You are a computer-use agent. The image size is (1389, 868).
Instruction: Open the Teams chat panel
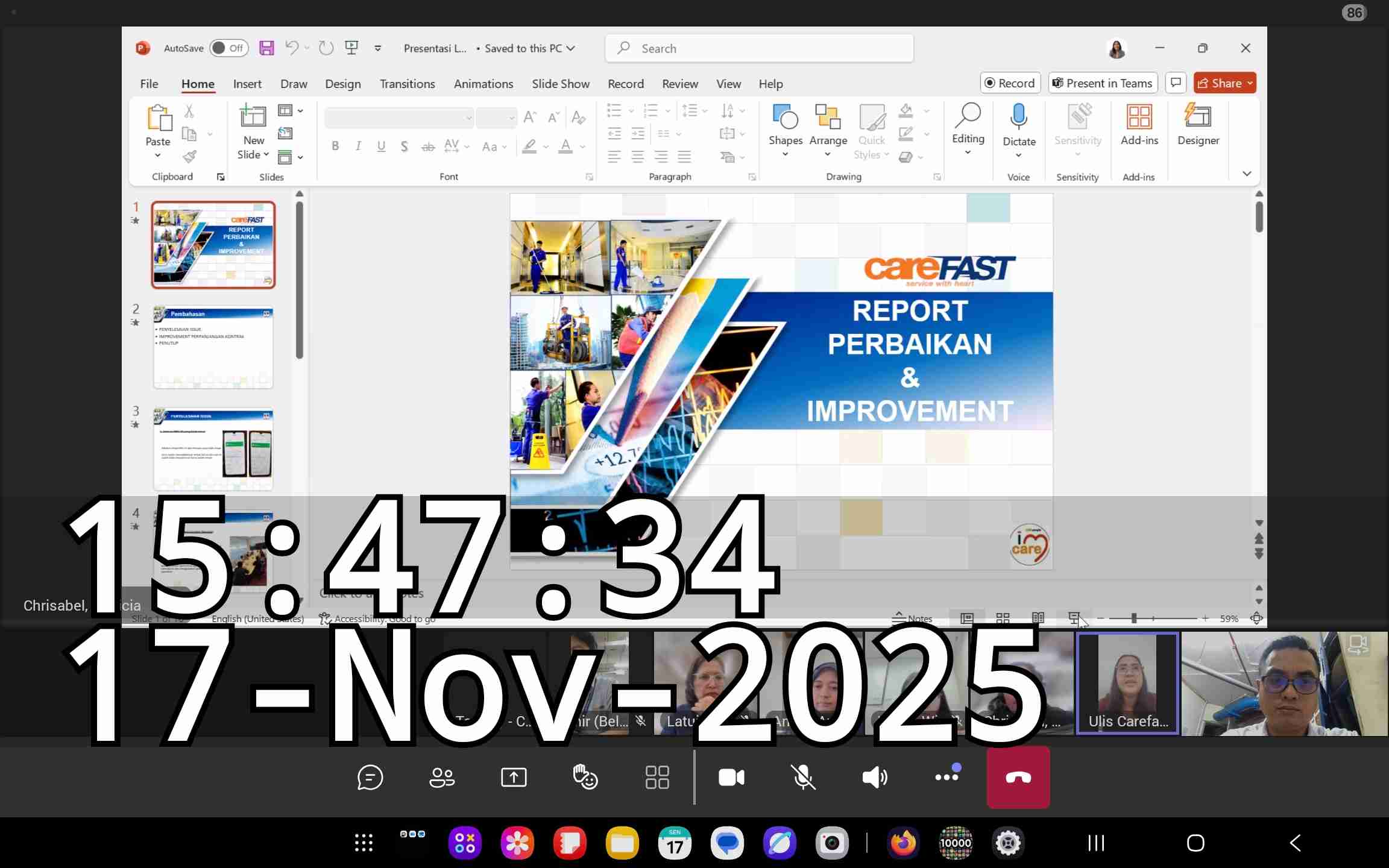[370, 778]
